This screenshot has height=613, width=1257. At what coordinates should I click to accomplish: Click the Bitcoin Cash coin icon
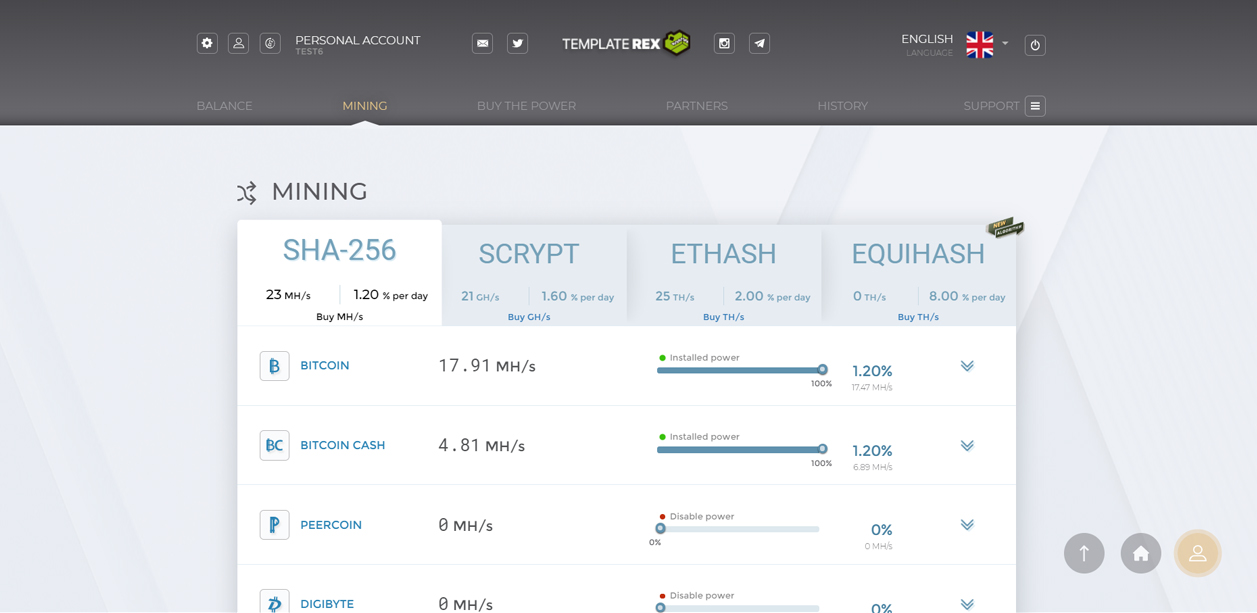[274, 445]
